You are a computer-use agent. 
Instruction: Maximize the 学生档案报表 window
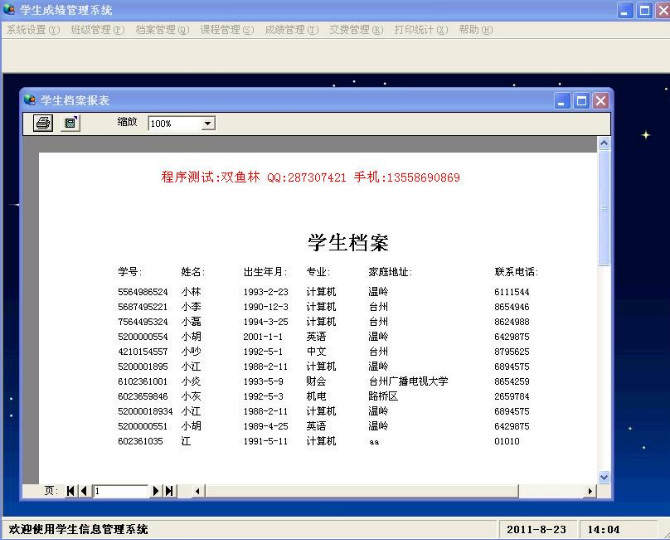[x=581, y=101]
